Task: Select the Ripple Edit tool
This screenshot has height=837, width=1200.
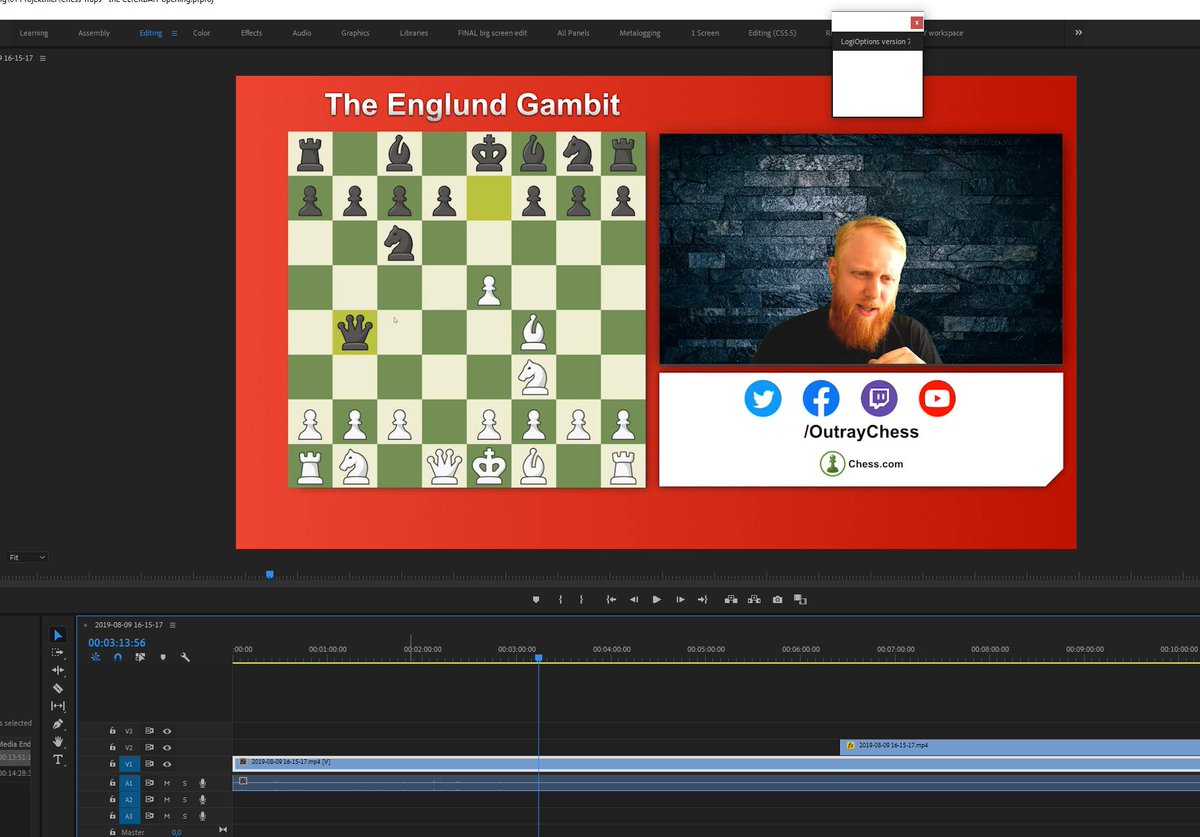Action: point(58,670)
